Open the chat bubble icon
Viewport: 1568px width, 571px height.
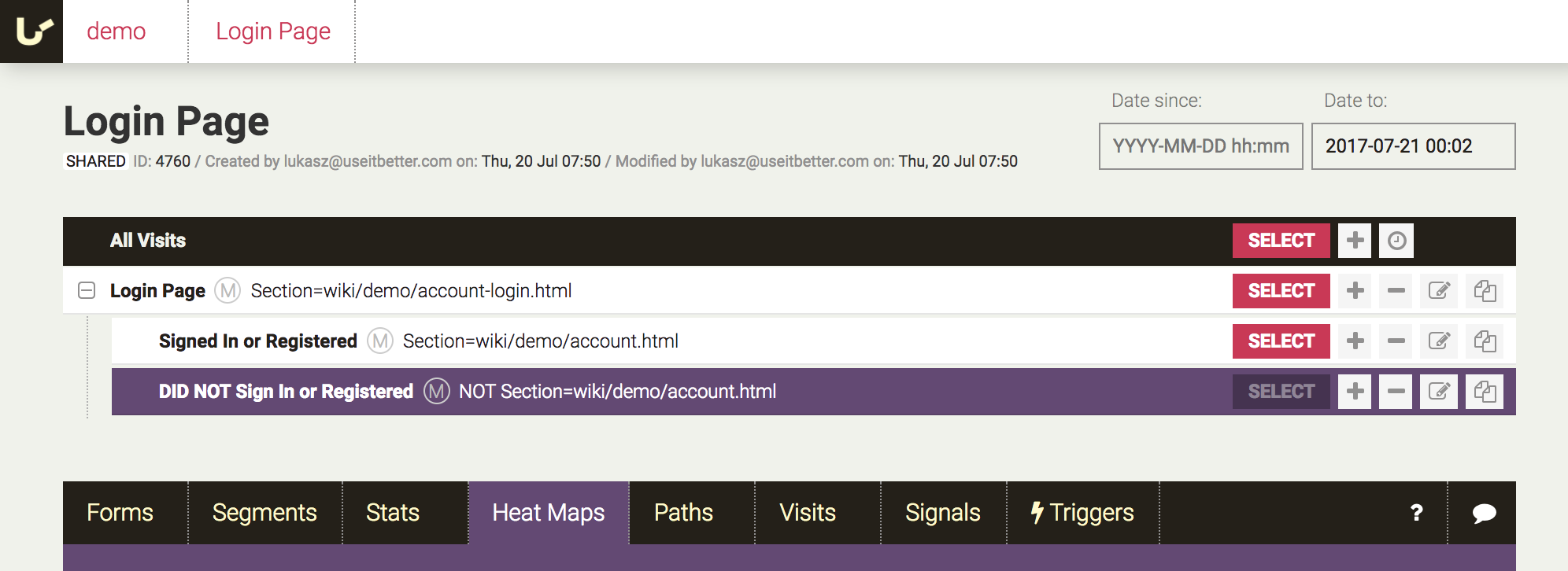[1483, 513]
